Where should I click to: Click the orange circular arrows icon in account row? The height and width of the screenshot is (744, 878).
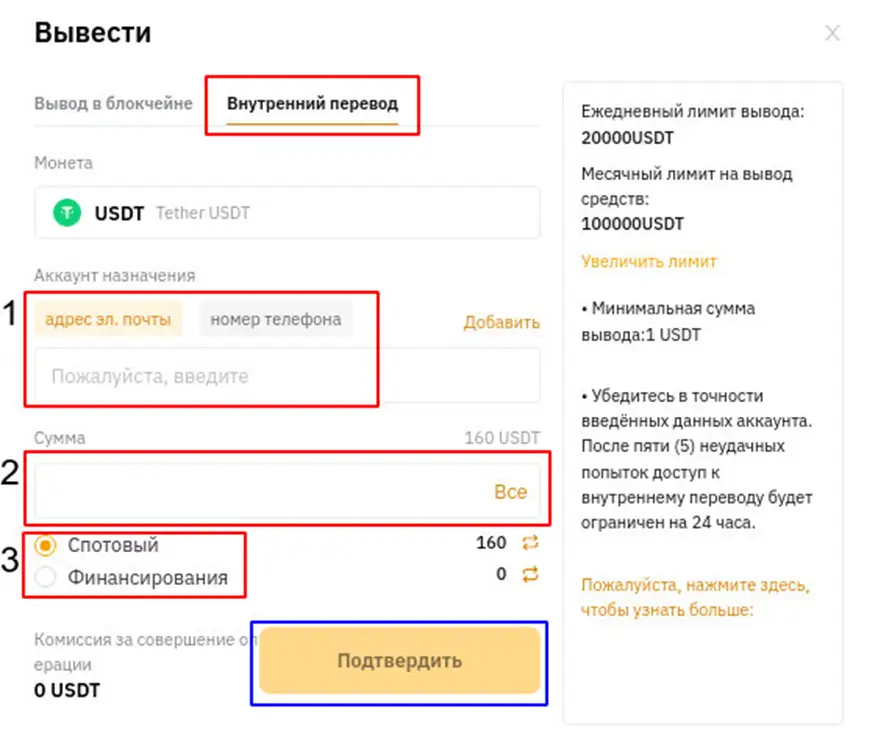tap(530, 545)
